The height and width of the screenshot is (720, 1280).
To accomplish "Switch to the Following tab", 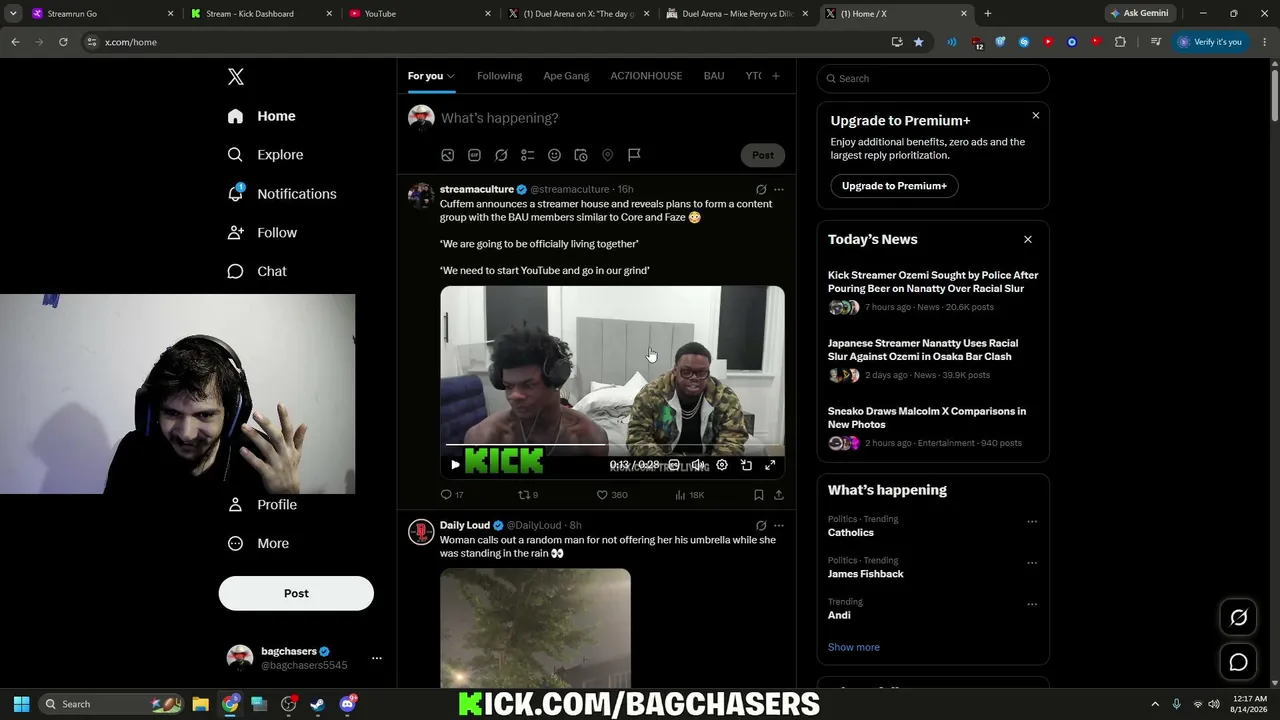I will point(499,76).
